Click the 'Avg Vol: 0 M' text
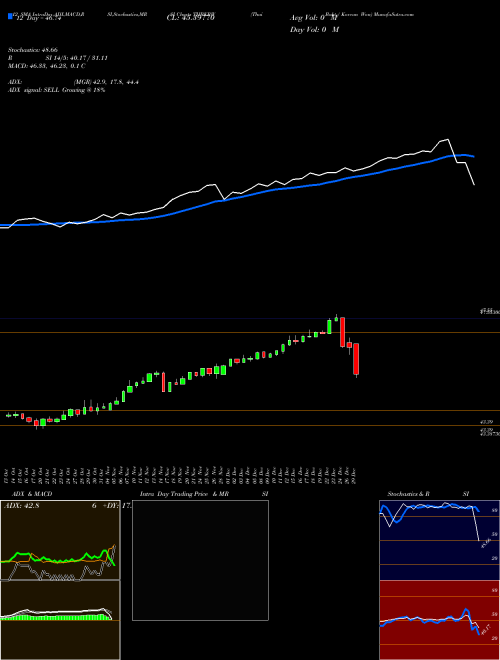Viewport: 500px width, 660px height. pyautogui.click(x=314, y=18)
